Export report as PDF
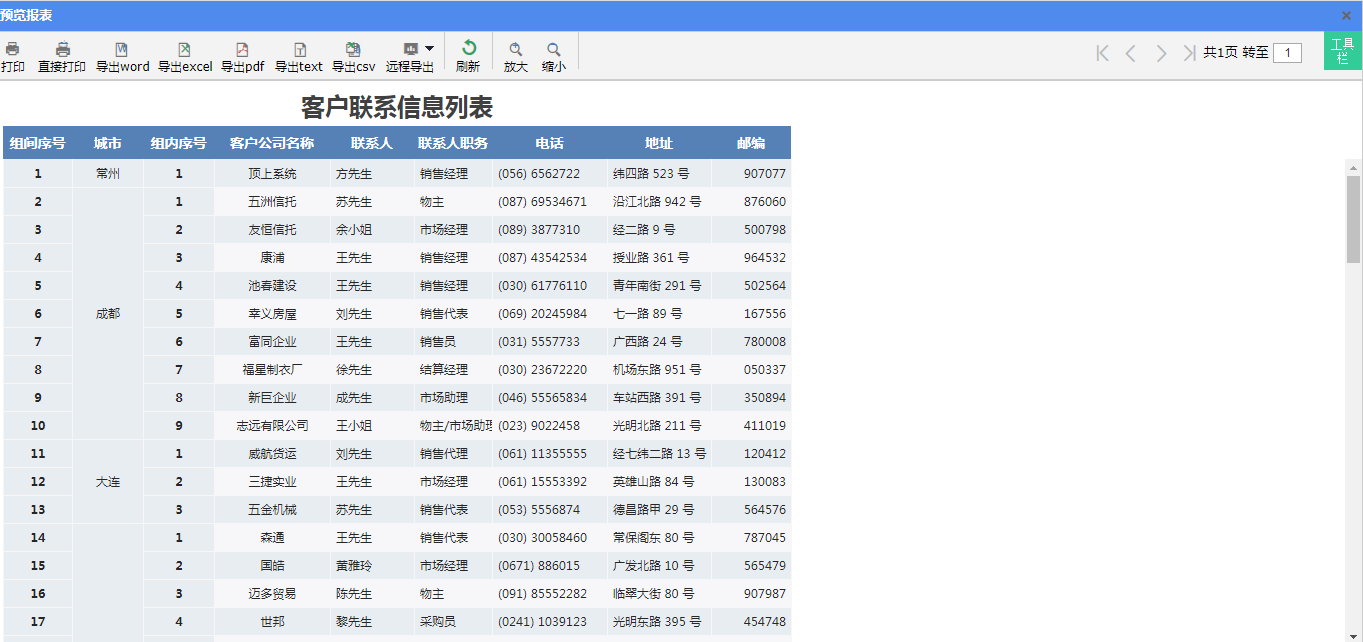This screenshot has height=642, width=1363. [x=242, y=50]
